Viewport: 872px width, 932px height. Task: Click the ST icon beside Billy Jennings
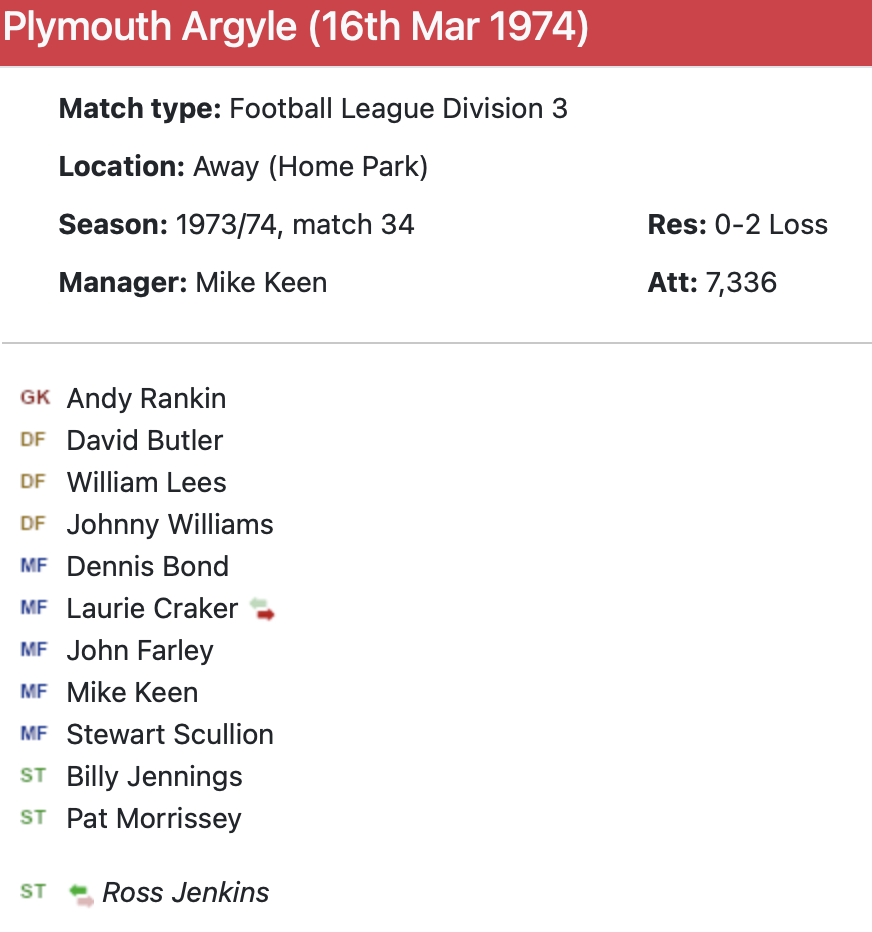(33, 776)
